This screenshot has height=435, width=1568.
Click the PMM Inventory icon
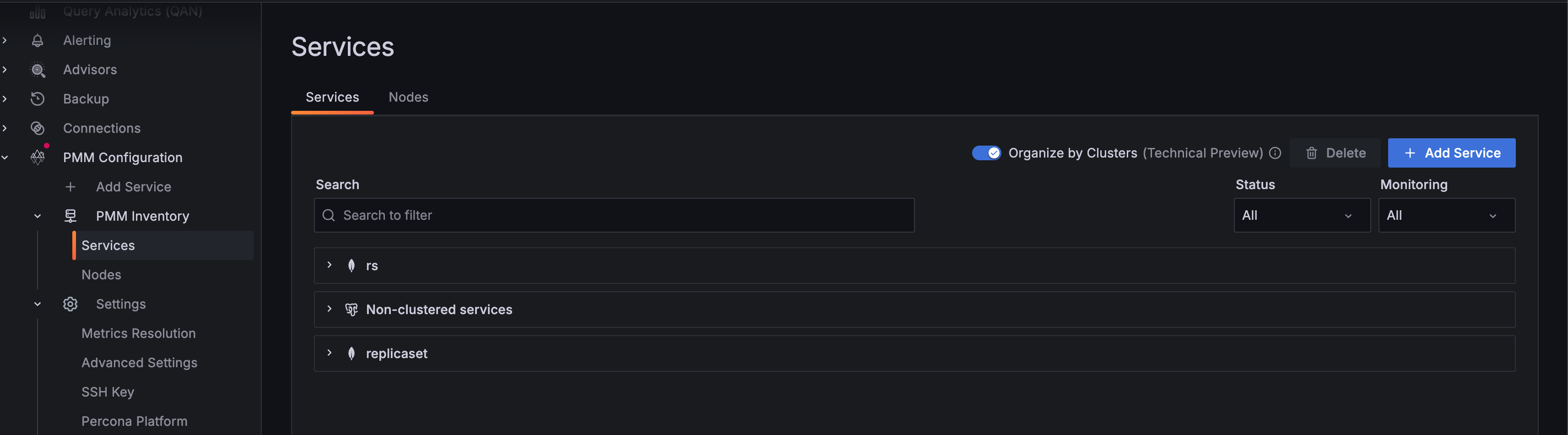[70, 216]
